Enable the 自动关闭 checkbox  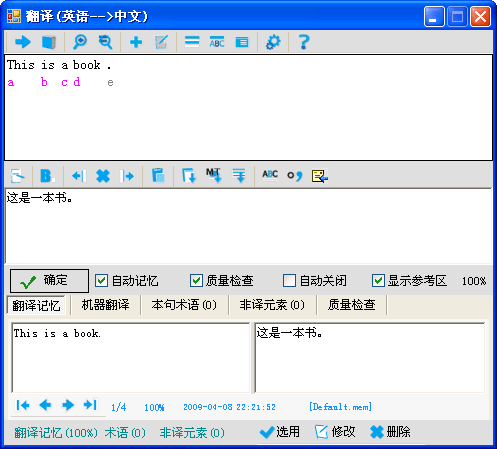pos(289,281)
